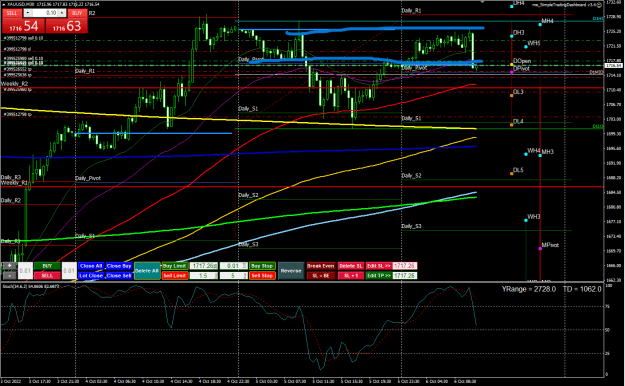The width and height of the screenshot is (625, 386).
Task: Click the WH4 level label
Action: pyautogui.click(x=534, y=151)
